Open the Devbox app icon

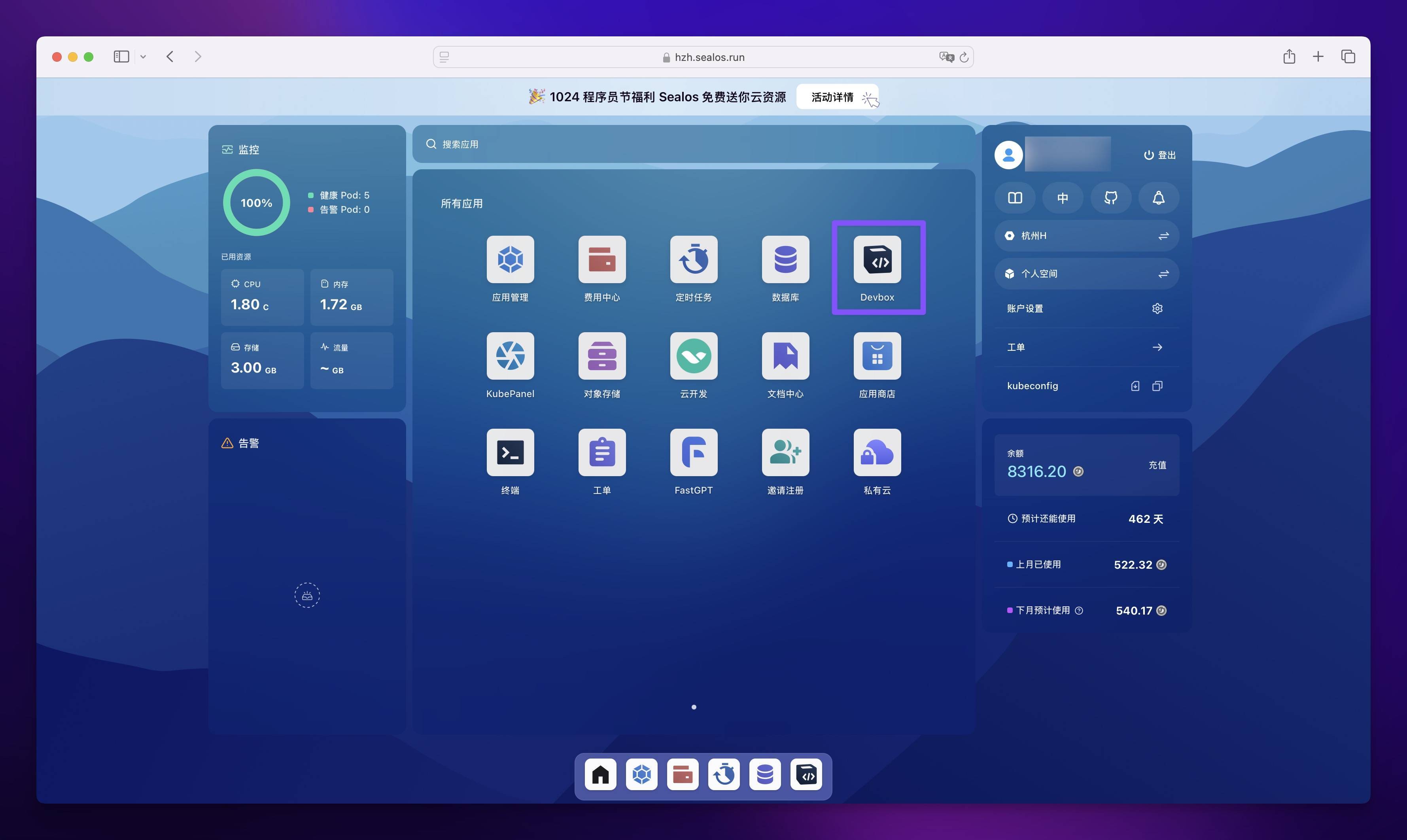click(x=877, y=259)
